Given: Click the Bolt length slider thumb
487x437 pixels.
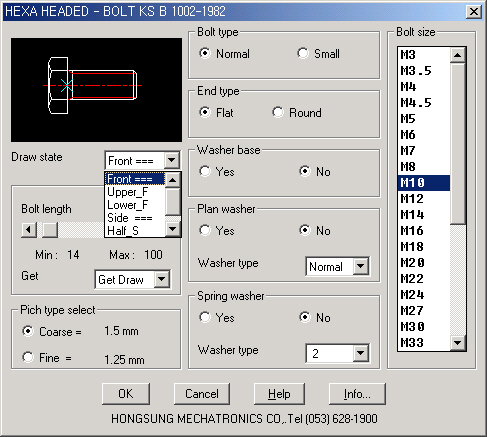Looking at the screenshot, I should click(50, 230).
